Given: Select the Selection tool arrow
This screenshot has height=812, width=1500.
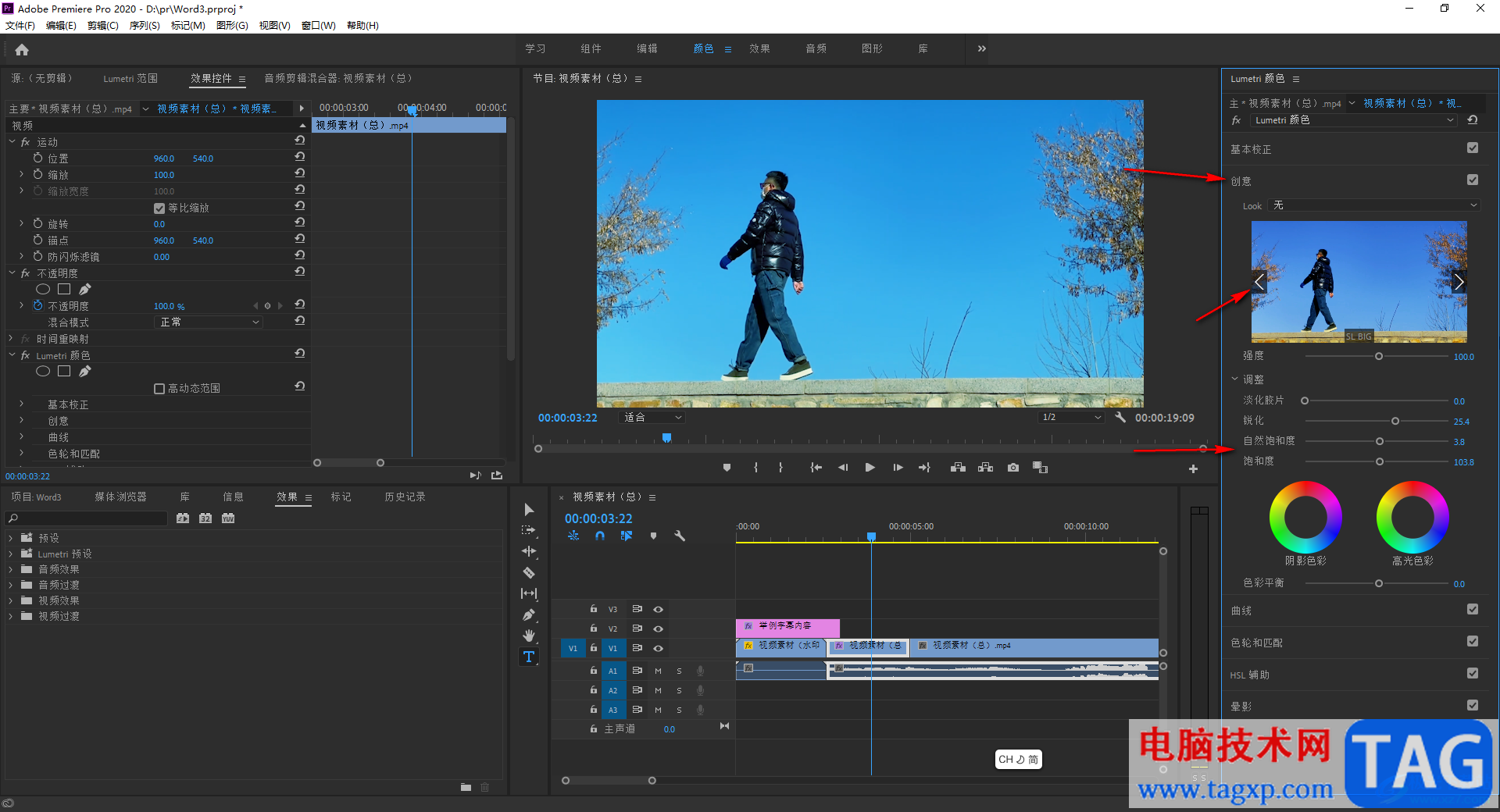Looking at the screenshot, I should [x=529, y=510].
